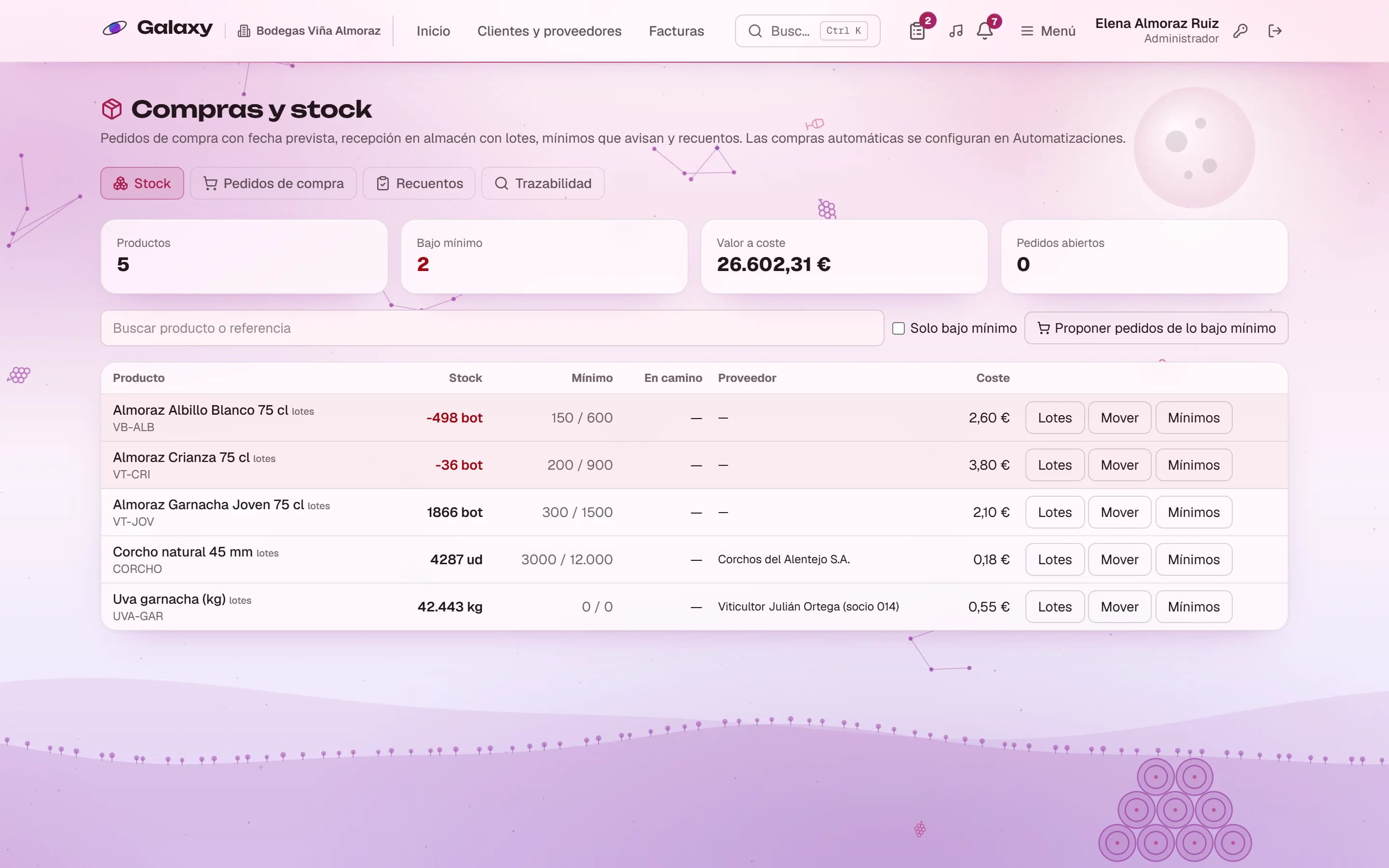Click the VT-CRI reference code
Viewport: 1389px width, 868px height.
point(132,474)
